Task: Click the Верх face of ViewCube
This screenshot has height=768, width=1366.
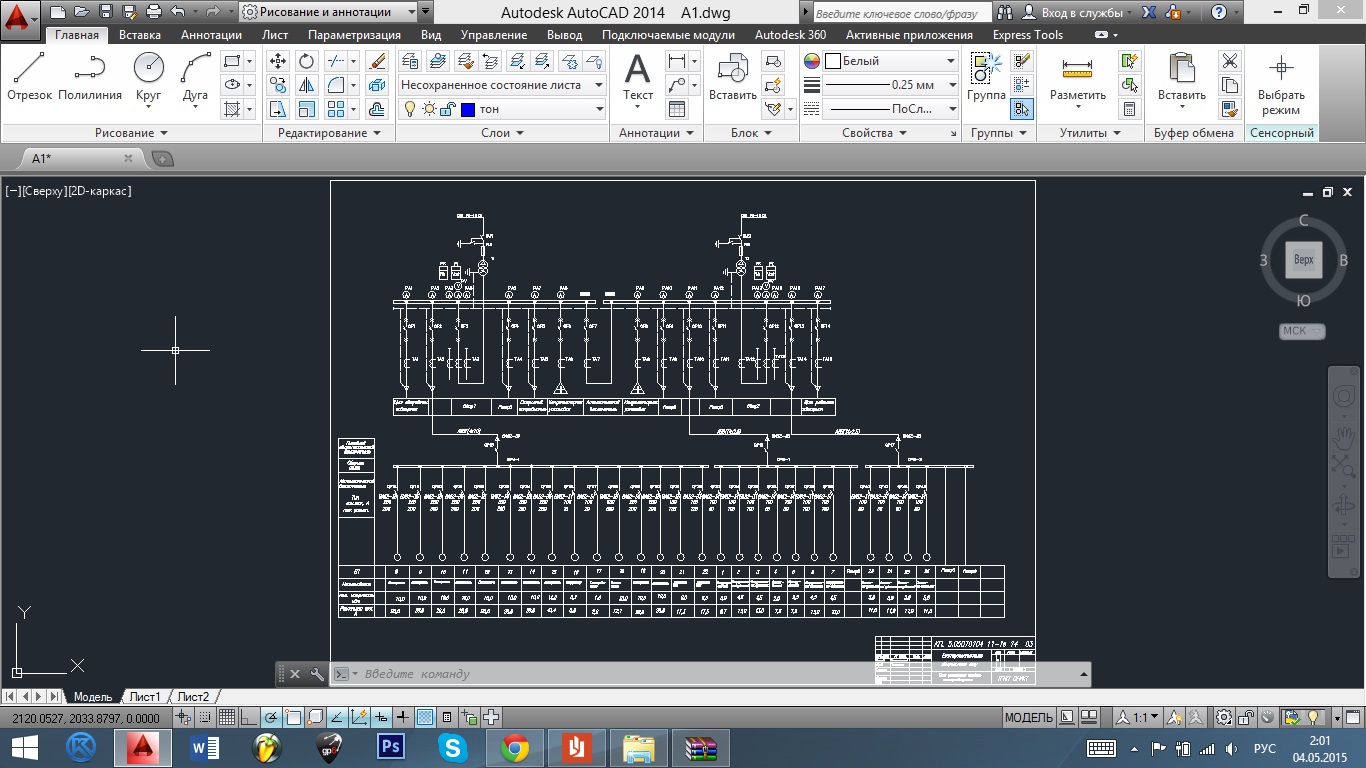Action: pyautogui.click(x=1304, y=259)
